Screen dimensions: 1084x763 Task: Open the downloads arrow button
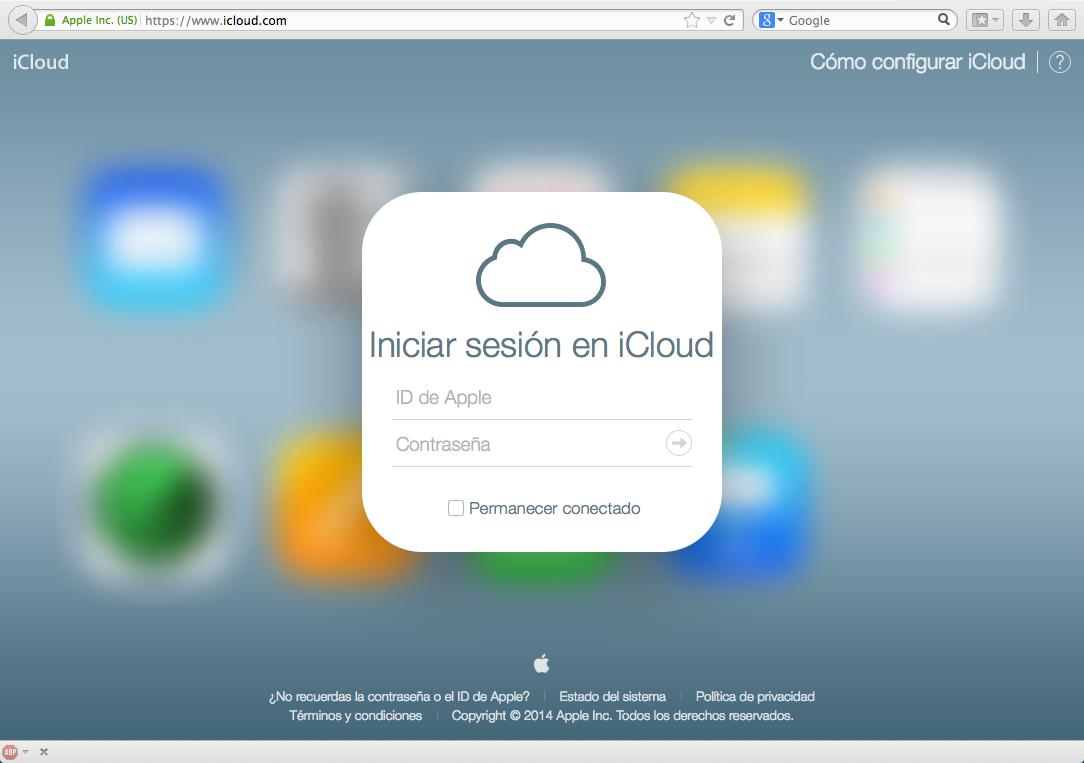(1026, 20)
